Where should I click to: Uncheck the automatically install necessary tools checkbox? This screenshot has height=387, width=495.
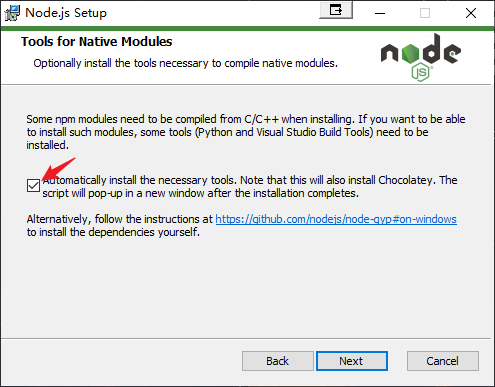[x=33, y=186]
